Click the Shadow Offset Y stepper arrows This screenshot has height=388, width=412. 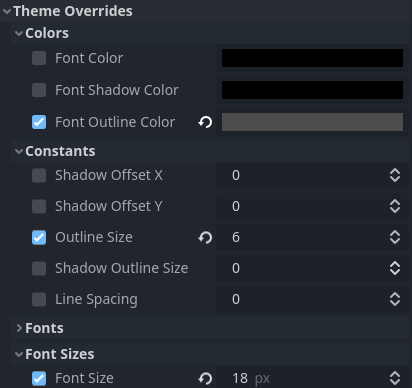[395, 206]
